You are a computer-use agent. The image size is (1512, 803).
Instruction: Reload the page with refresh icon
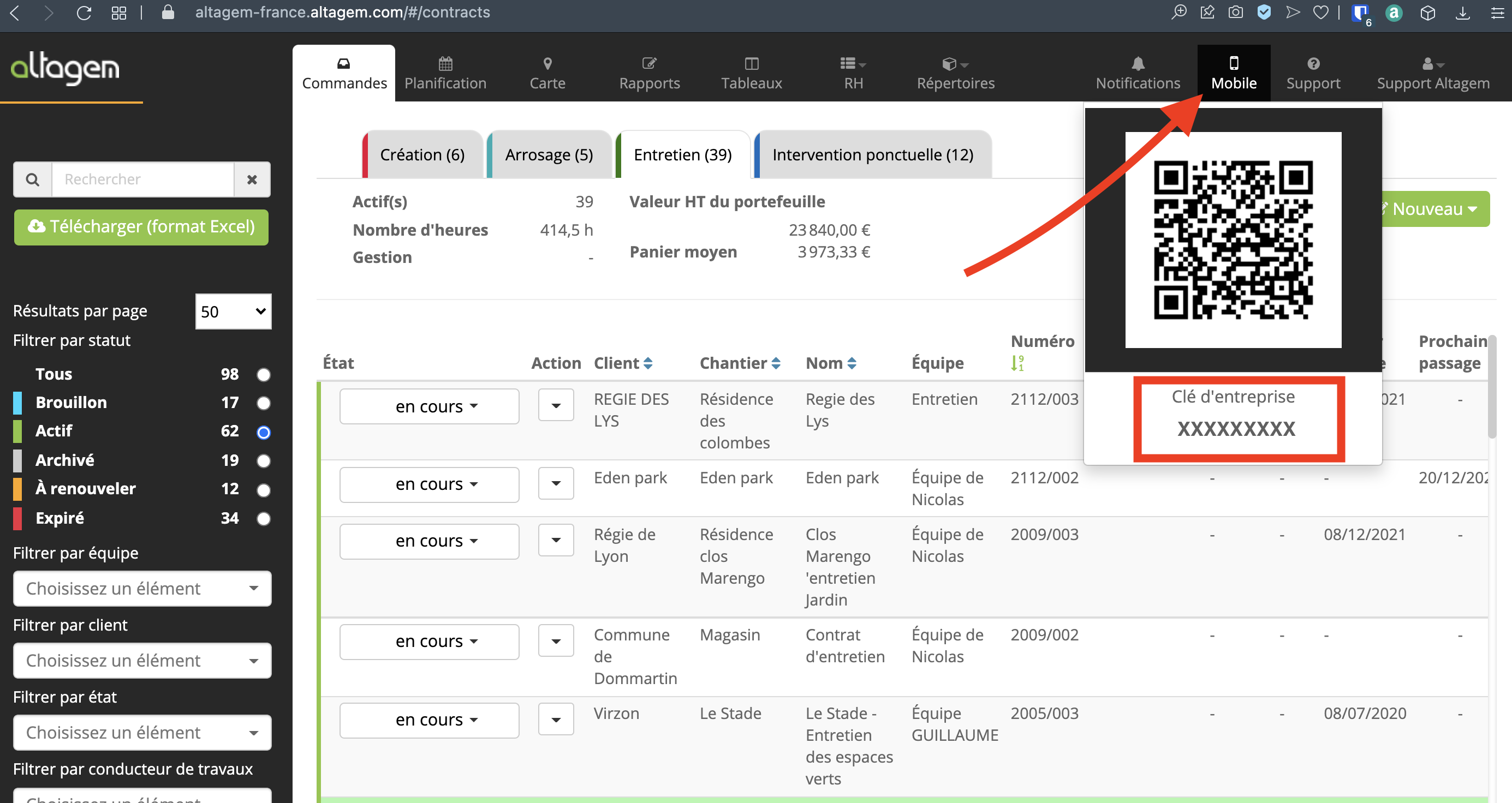tap(84, 13)
